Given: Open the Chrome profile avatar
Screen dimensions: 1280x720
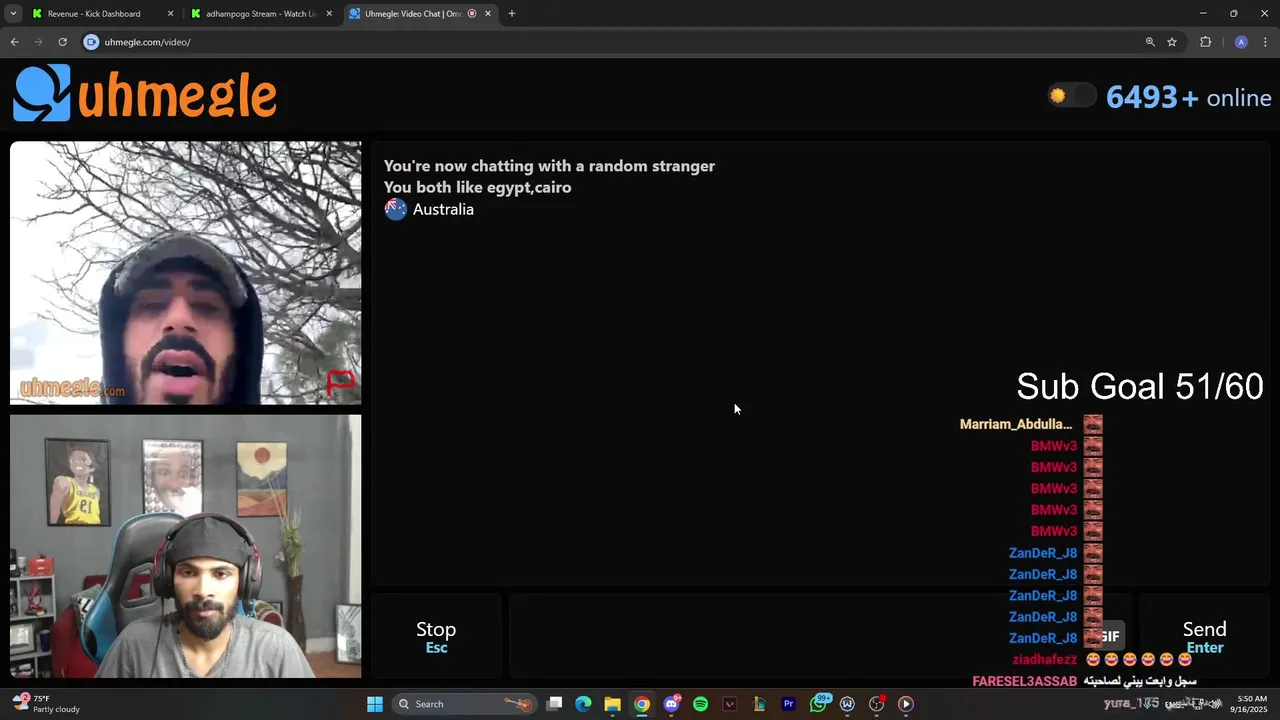Looking at the screenshot, I should tap(1241, 42).
